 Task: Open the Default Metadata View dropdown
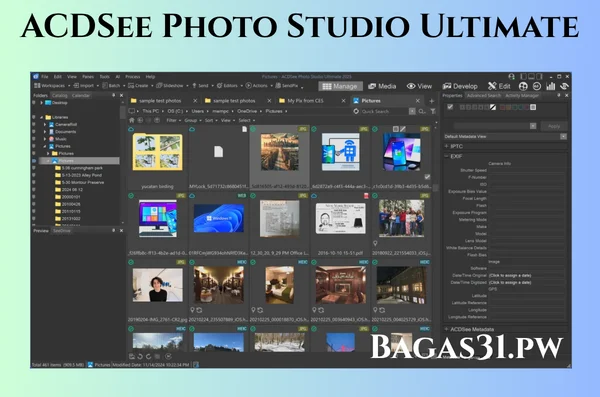(563, 136)
